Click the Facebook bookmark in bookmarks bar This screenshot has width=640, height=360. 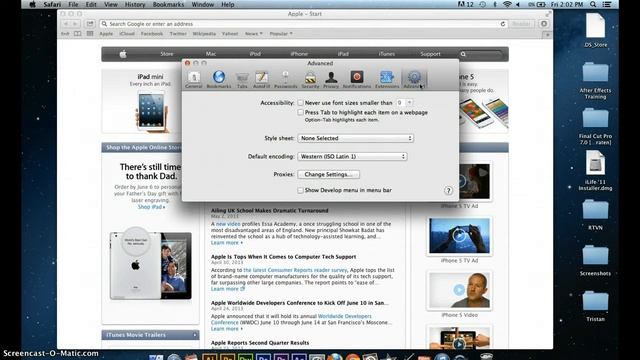coord(152,34)
